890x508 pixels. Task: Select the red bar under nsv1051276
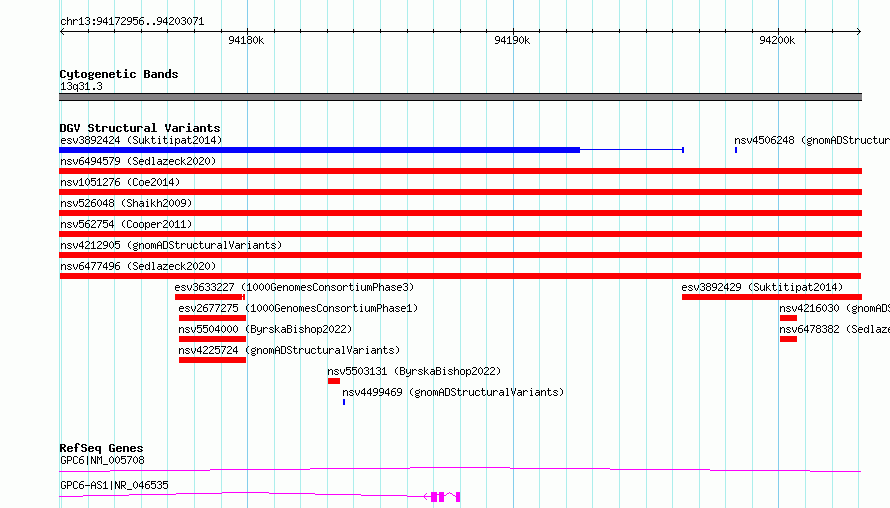pyautogui.click(x=460, y=192)
